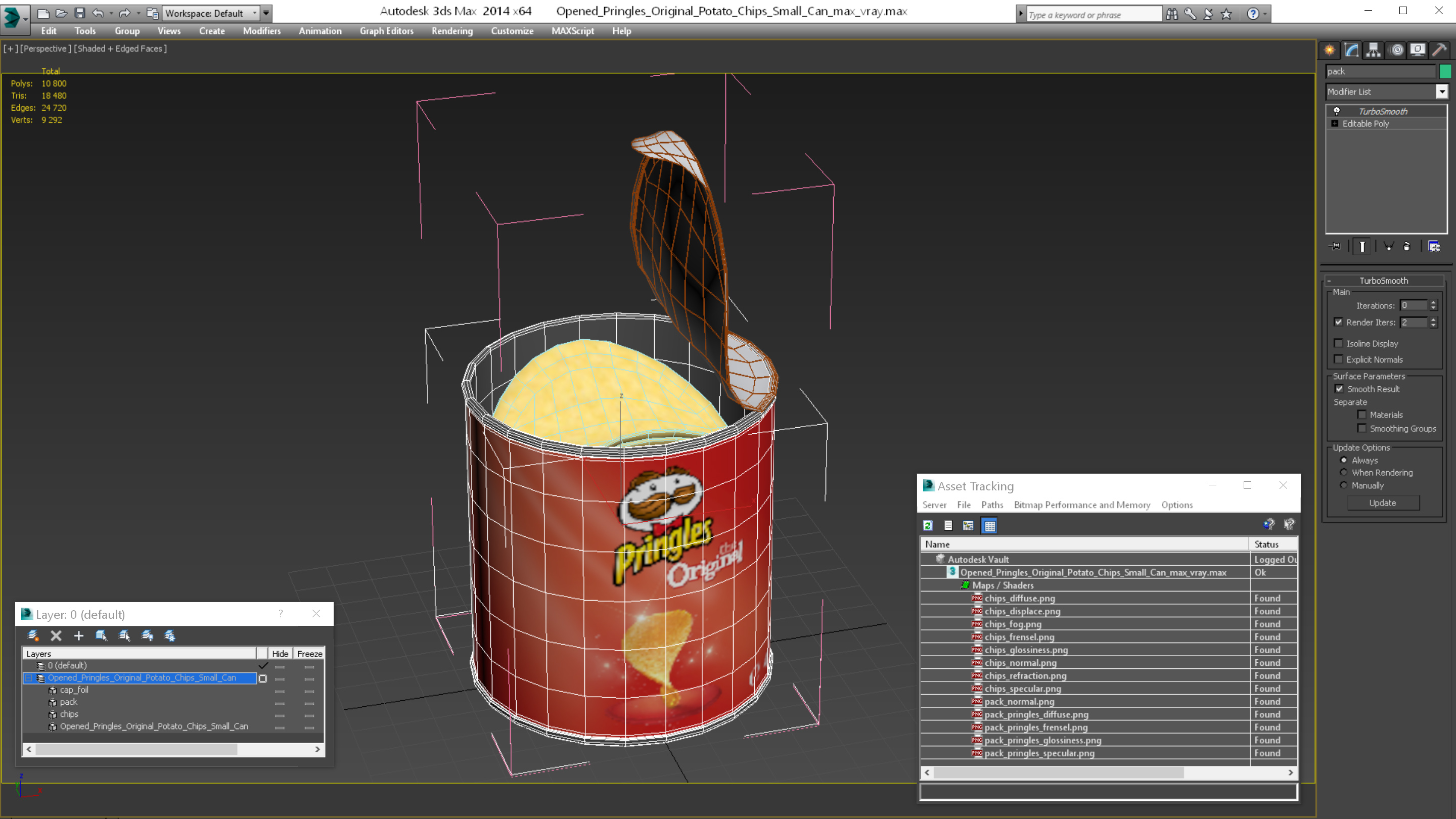Click the Hide column header in Layer window
1456x819 pixels.
point(280,654)
